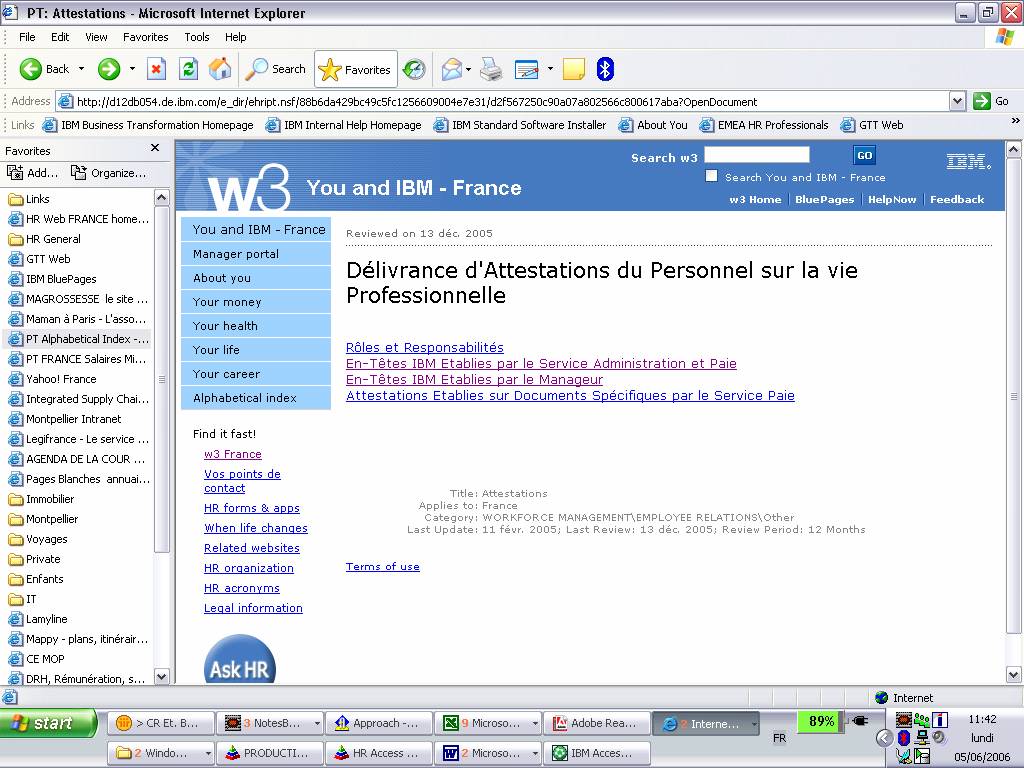Screen dimensions: 1024x768
Task: Open Terms of use link
Action: pyautogui.click(x=383, y=567)
